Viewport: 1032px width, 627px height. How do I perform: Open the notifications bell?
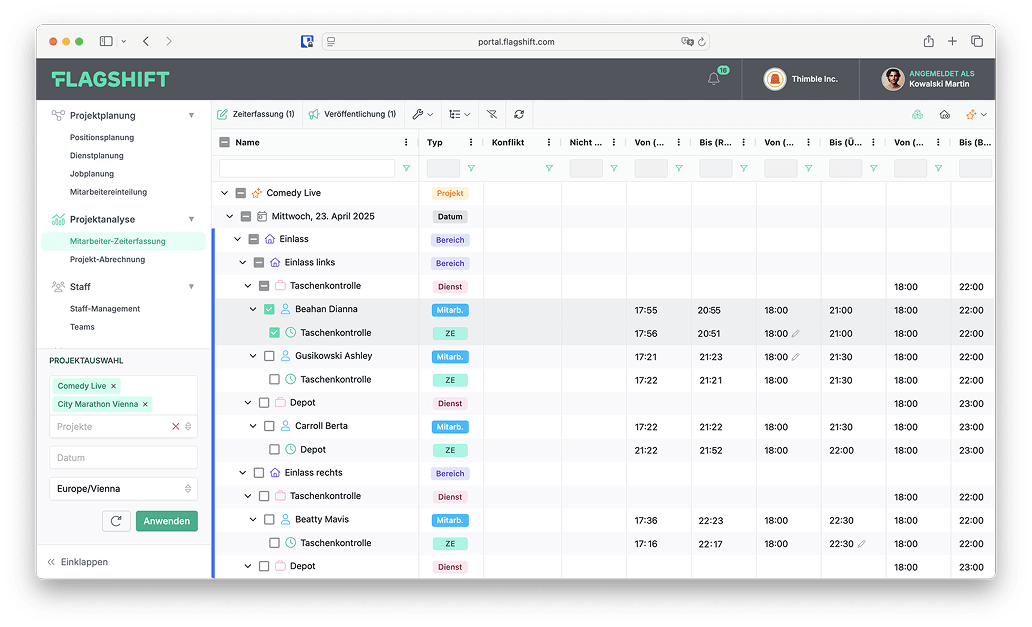click(x=714, y=79)
